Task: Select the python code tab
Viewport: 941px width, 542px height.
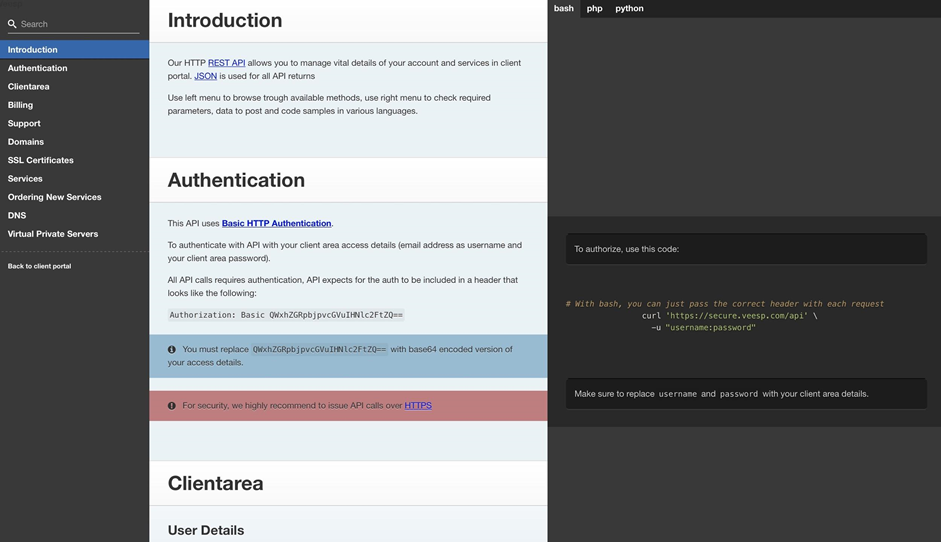Action: coord(629,8)
